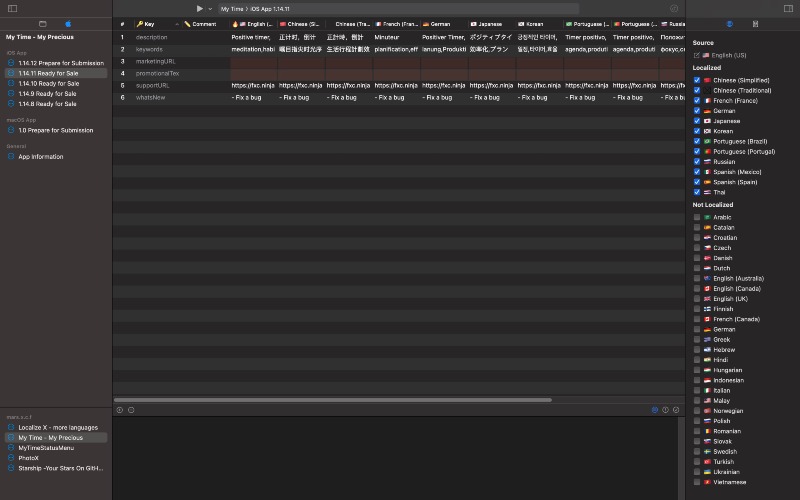Open 1.14.12 Prepare for Submission version

tap(61, 63)
